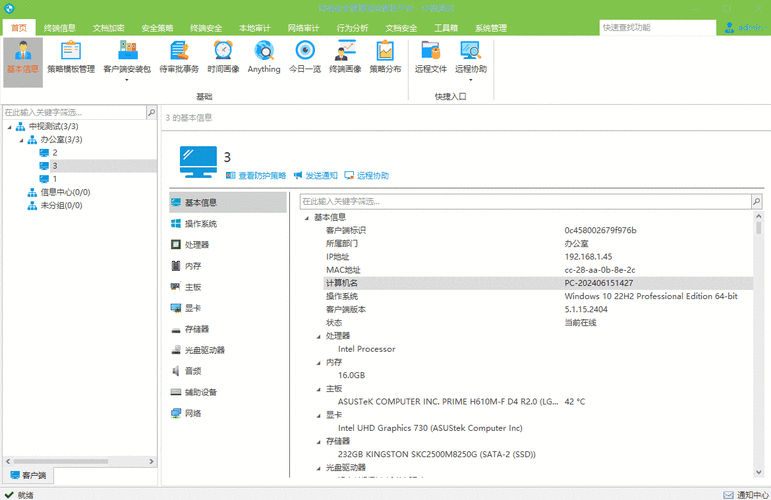Collapse the 办公室(3/3) tree node
Screen dimensions: 771x500
(x=21, y=140)
